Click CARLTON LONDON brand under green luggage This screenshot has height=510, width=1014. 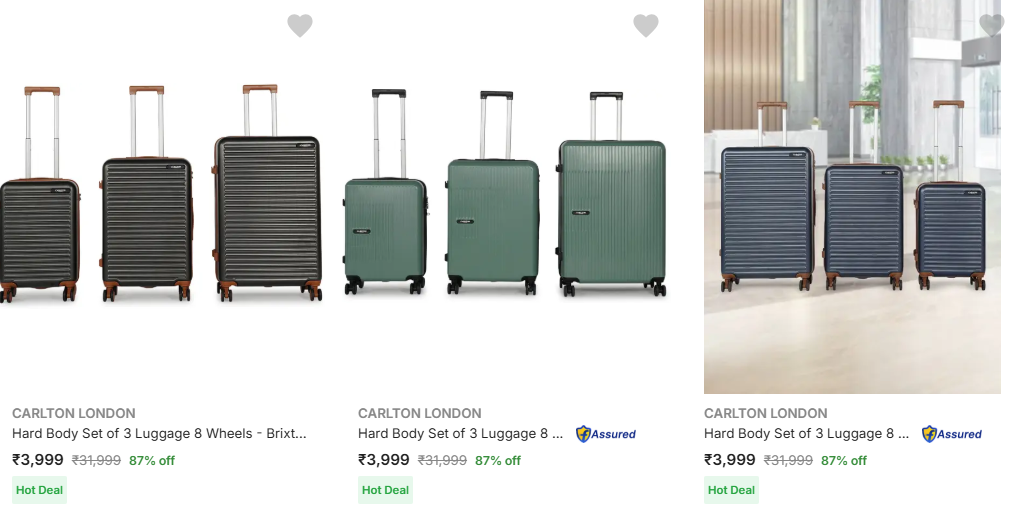420,413
